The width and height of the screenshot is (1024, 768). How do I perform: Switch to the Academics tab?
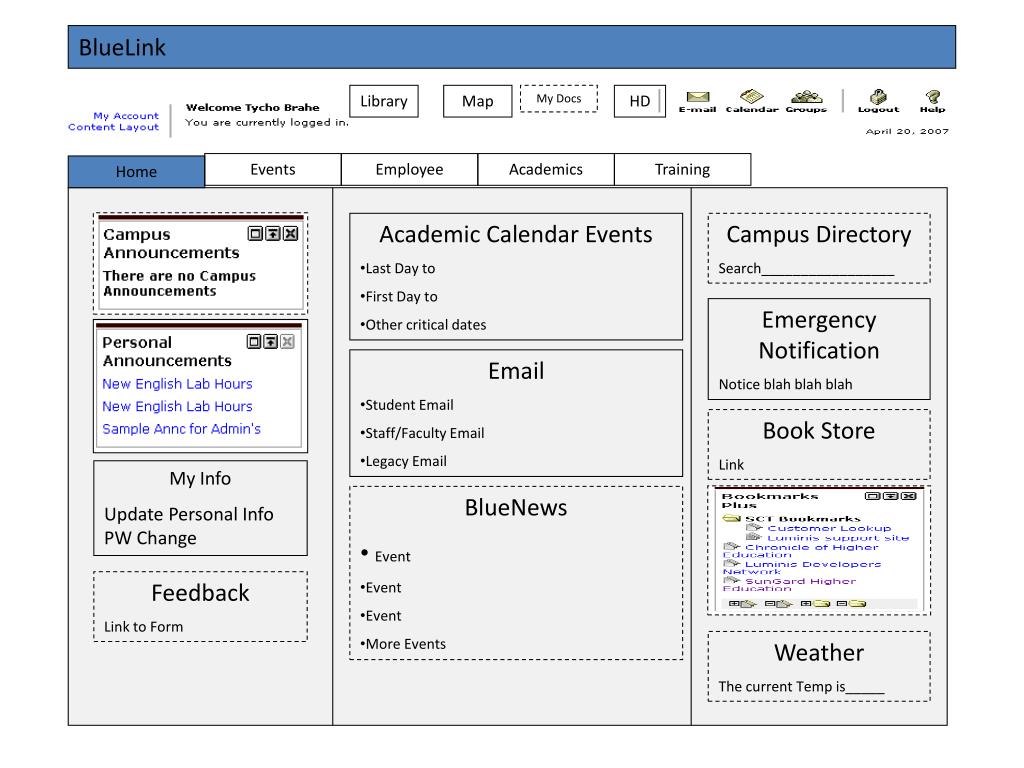[x=546, y=170]
